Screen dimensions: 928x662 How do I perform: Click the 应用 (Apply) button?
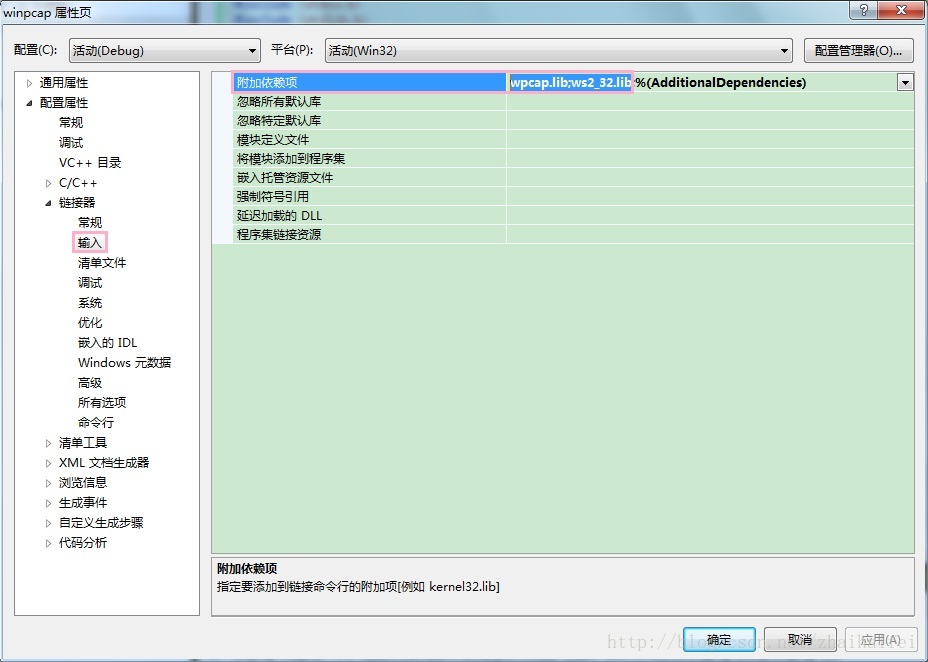click(x=881, y=640)
